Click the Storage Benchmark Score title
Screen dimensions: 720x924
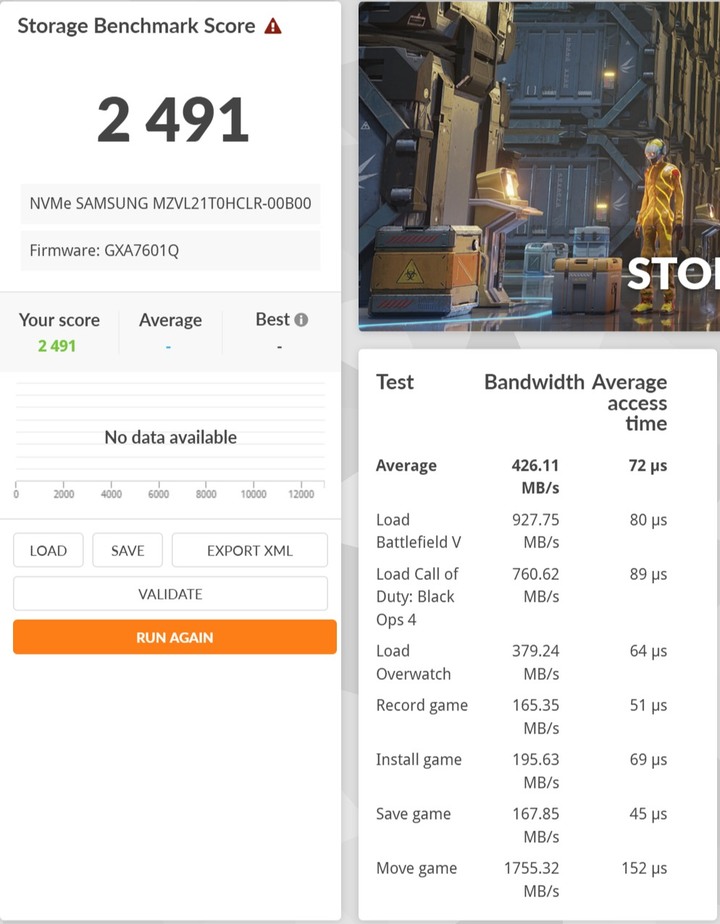point(136,26)
